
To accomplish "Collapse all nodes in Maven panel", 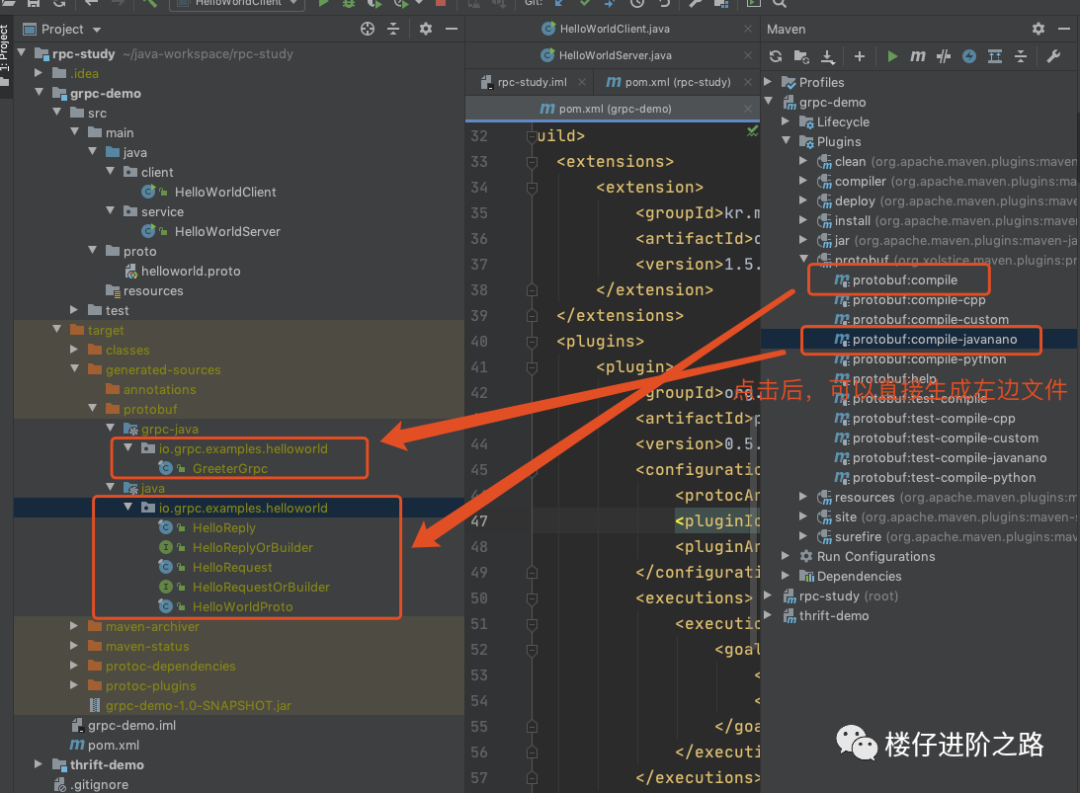I will coord(1021,56).
